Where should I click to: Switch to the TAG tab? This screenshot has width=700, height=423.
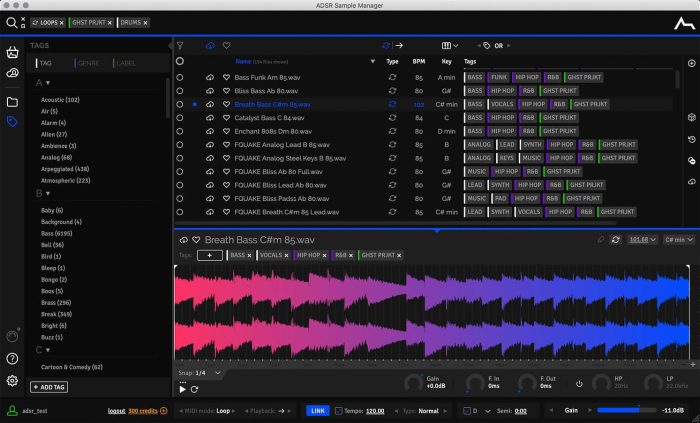pos(46,63)
